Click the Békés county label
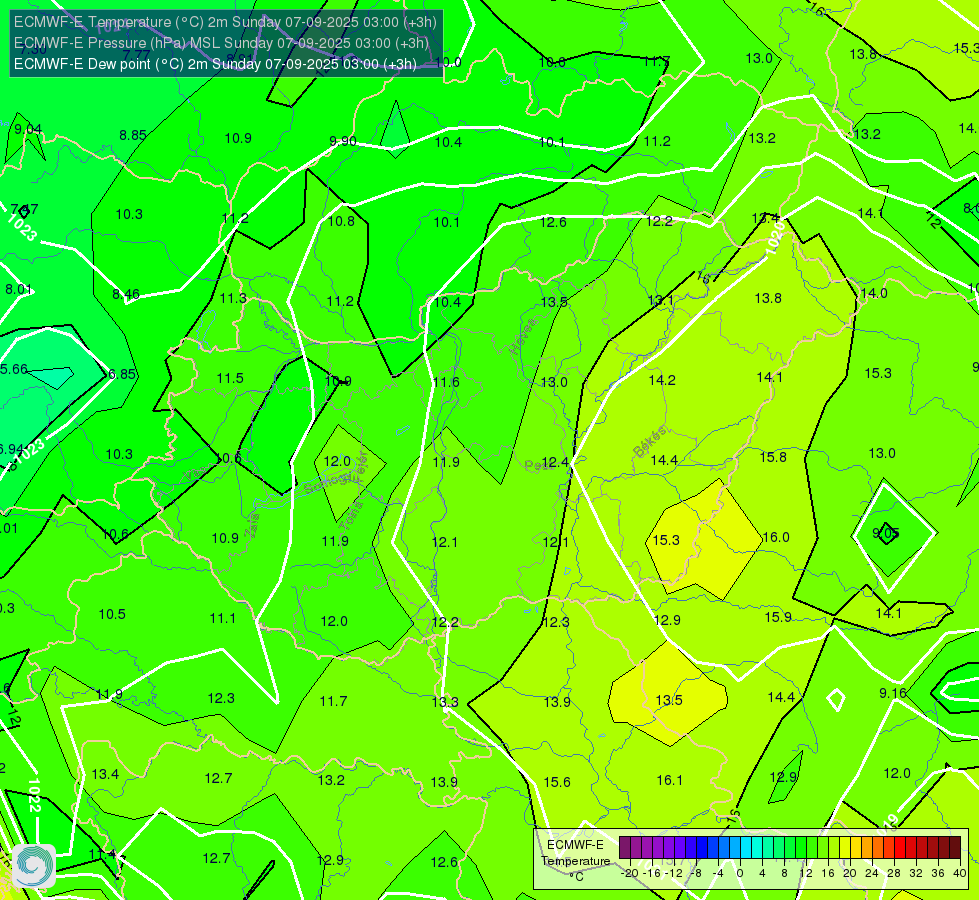This screenshot has height=900, width=979. pyautogui.click(x=650, y=442)
